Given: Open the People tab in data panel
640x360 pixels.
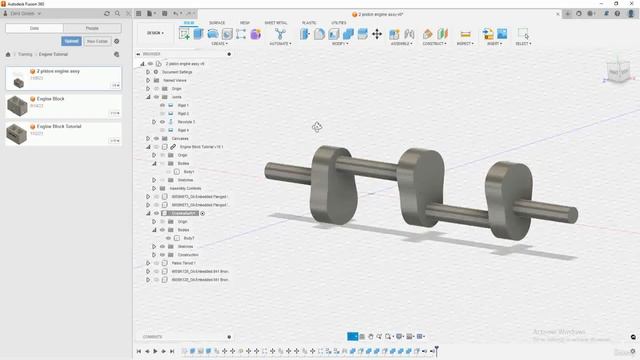Looking at the screenshot, I should [x=92, y=28].
